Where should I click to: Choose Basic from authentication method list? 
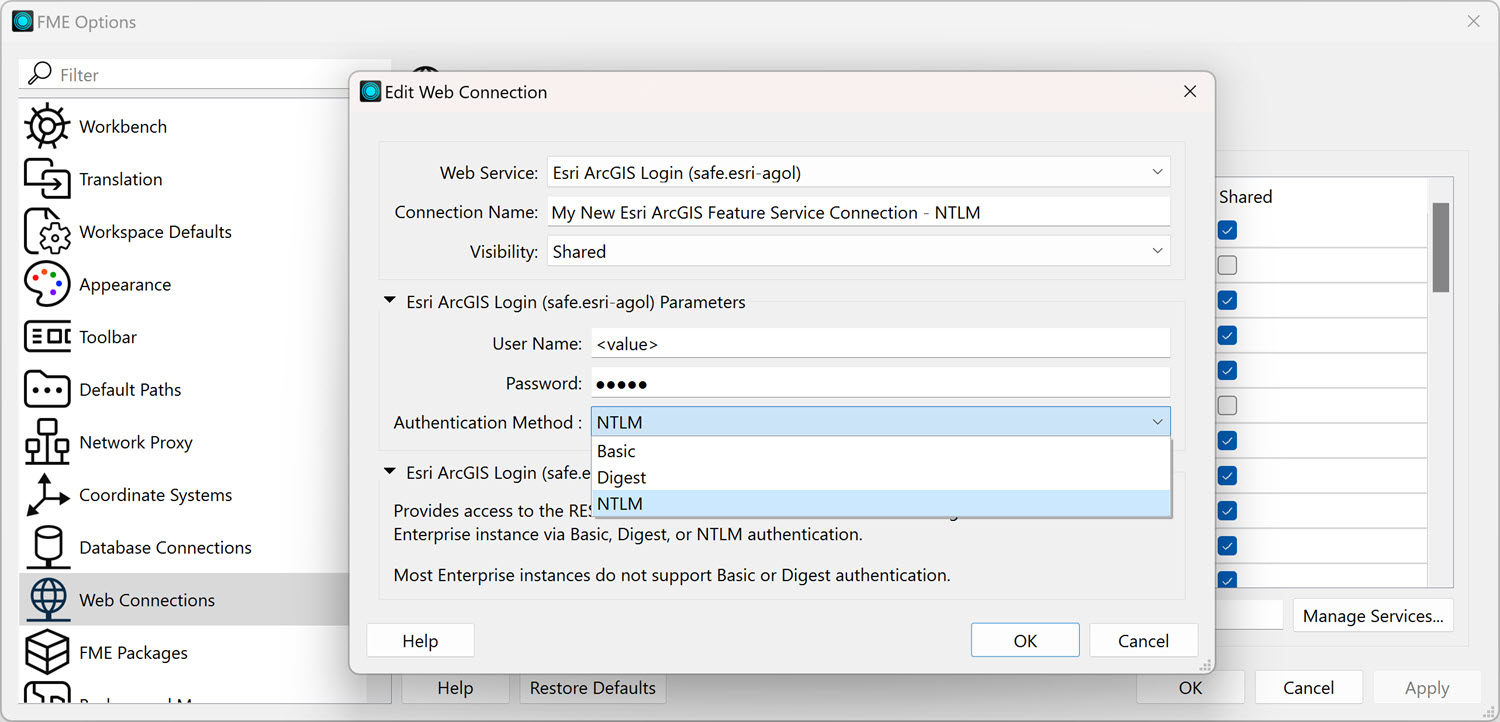(617, 451)
